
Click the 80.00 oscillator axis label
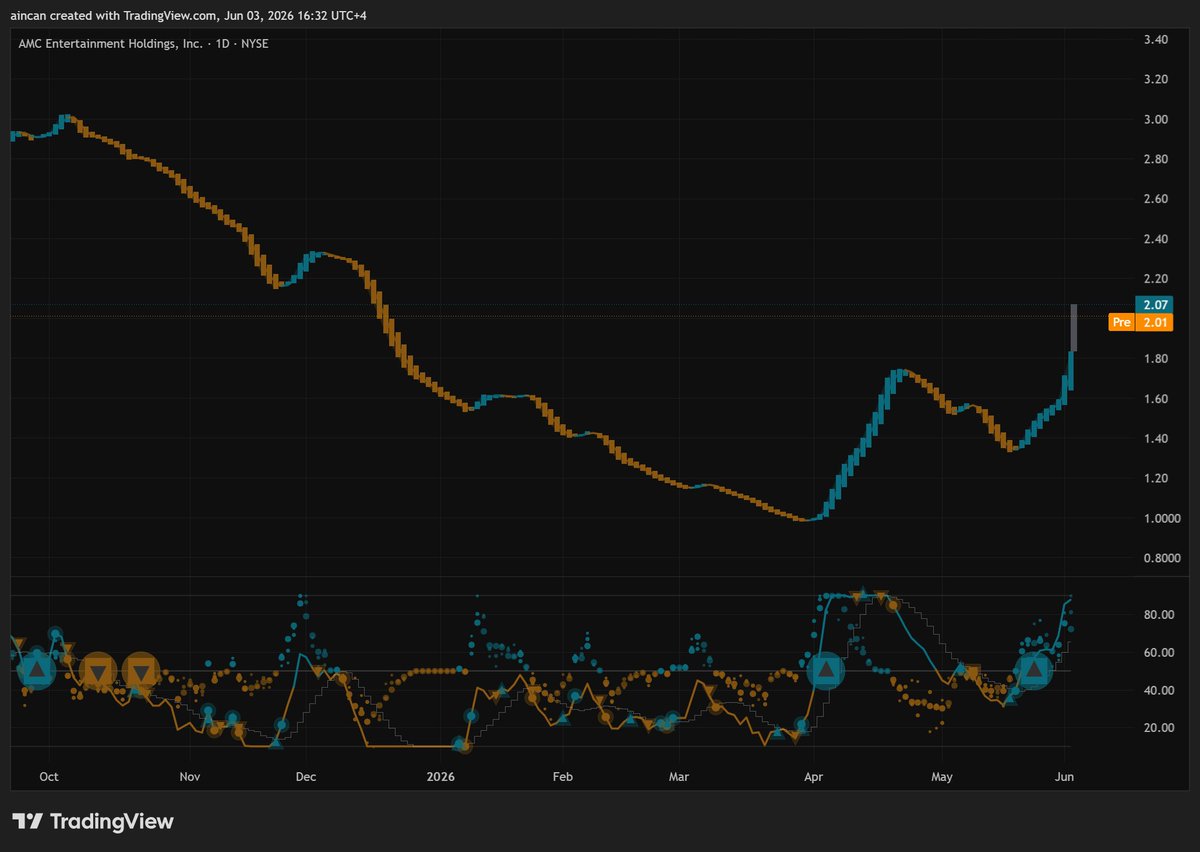tap(1157, 615)
